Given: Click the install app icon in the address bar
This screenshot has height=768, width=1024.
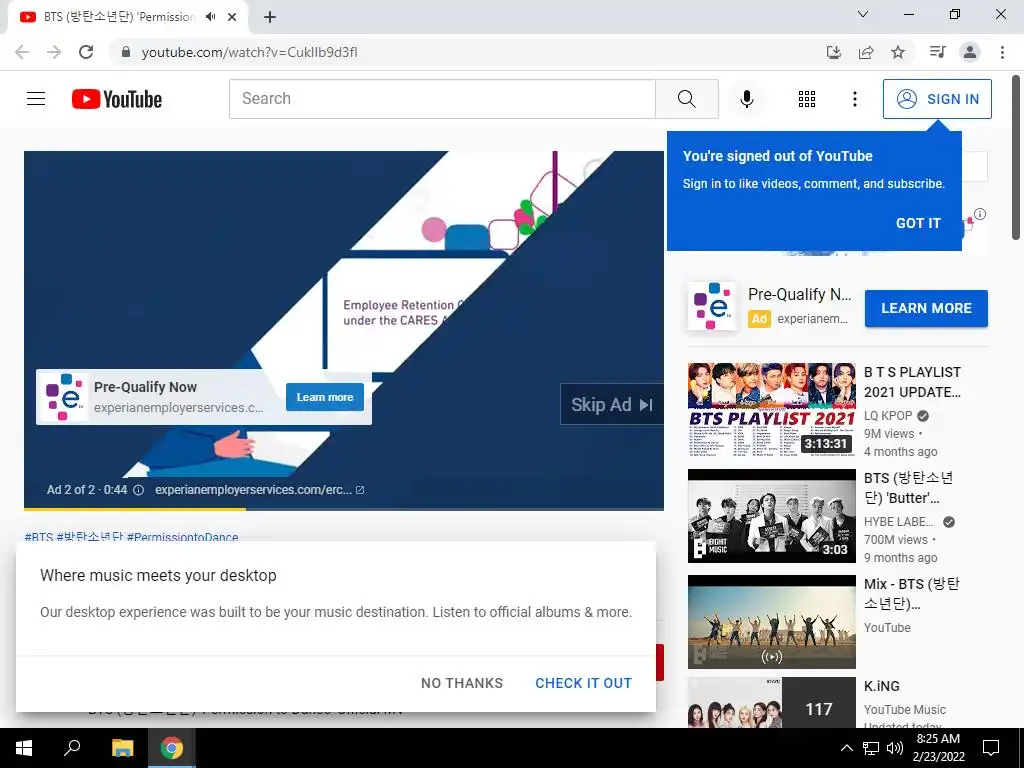Looking at the screenshot, I should (x=834, y=52).
